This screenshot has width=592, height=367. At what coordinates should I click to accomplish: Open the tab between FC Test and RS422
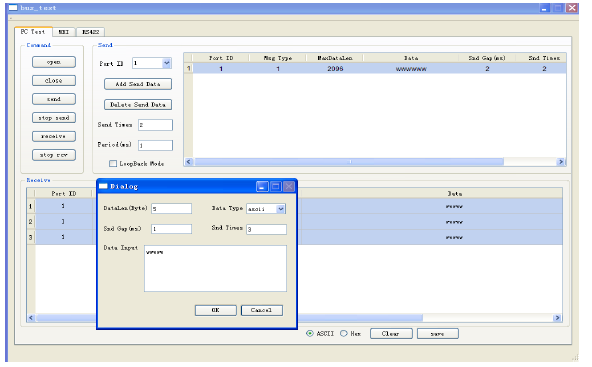pos(63,32)
